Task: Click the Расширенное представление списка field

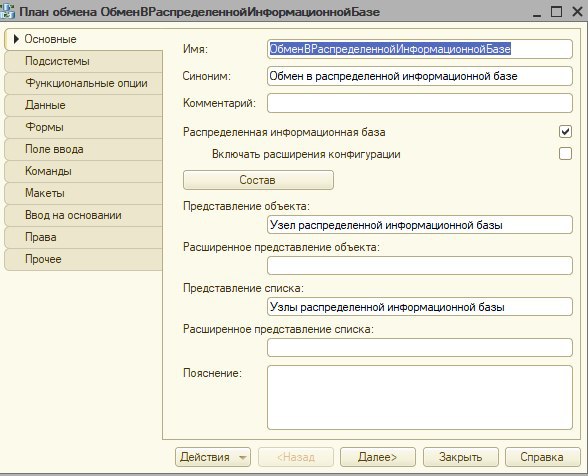Action: pos(420,348)
